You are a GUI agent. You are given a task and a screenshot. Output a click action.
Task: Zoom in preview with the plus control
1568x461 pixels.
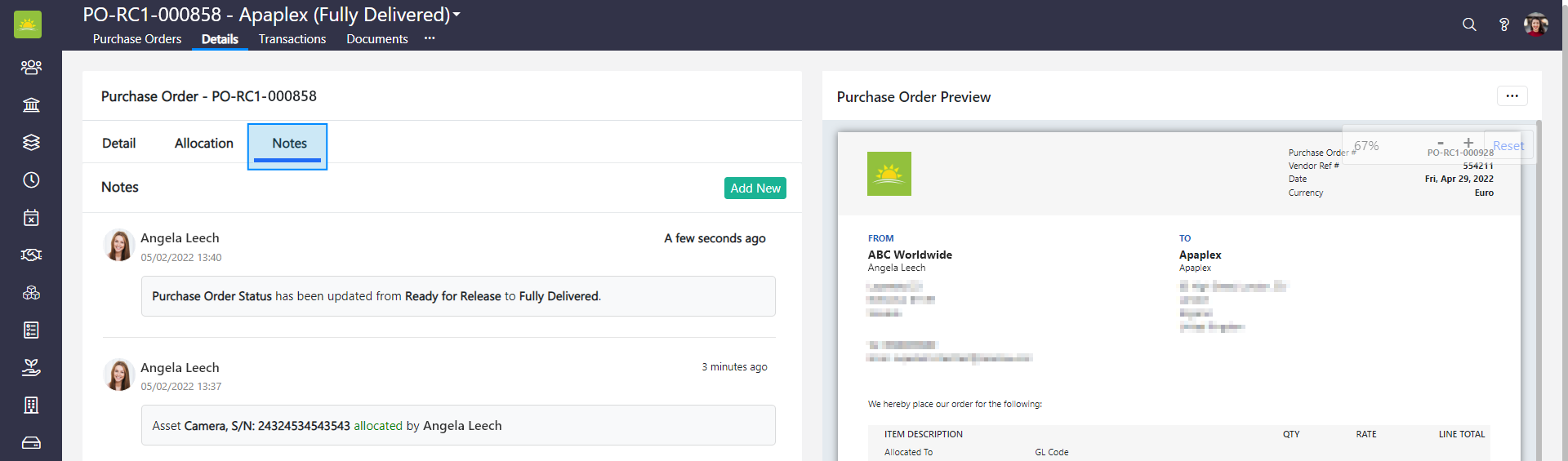(x=1468, y=143)
